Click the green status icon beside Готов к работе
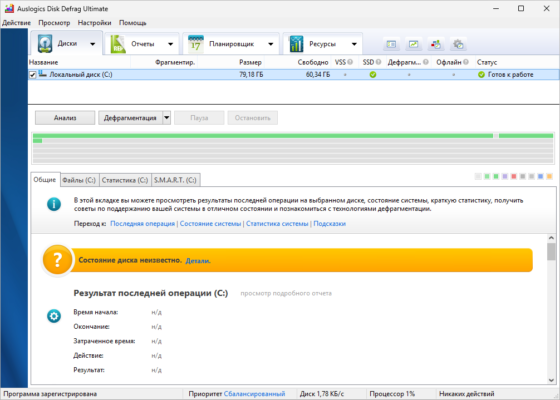The height and width of the screenshot is (400, 560). [481, 75]
